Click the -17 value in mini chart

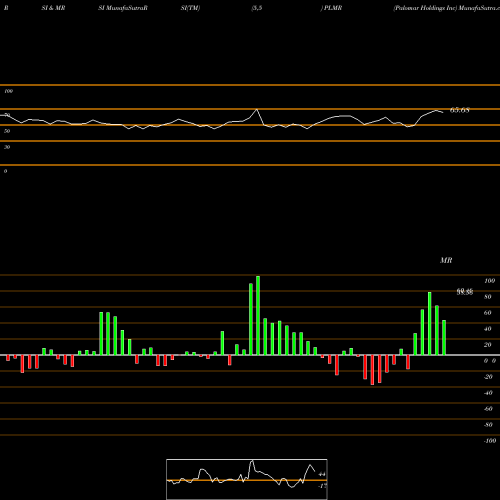tap(322, 486)
